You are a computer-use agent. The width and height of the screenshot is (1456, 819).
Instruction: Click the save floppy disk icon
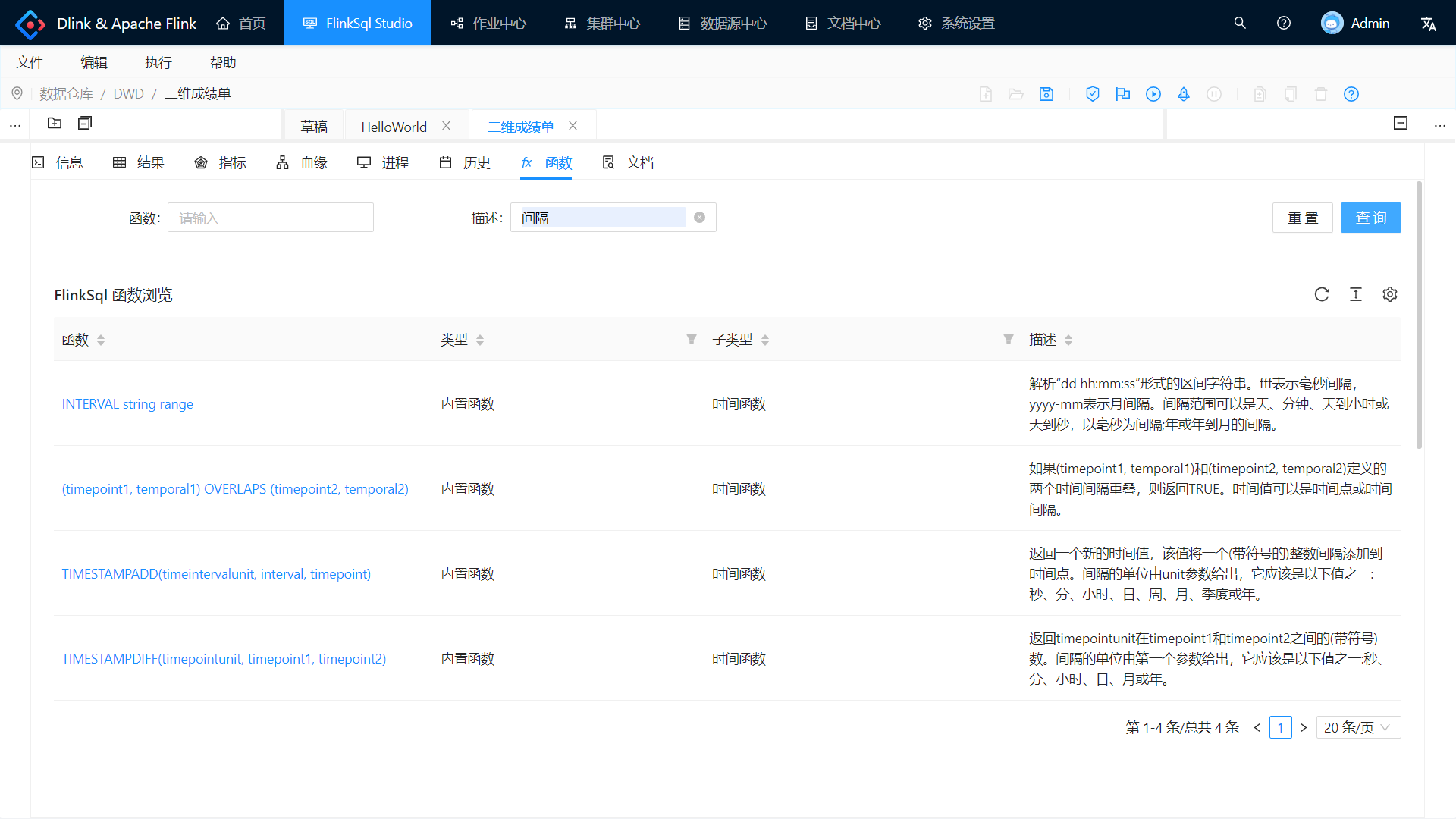1046,94
